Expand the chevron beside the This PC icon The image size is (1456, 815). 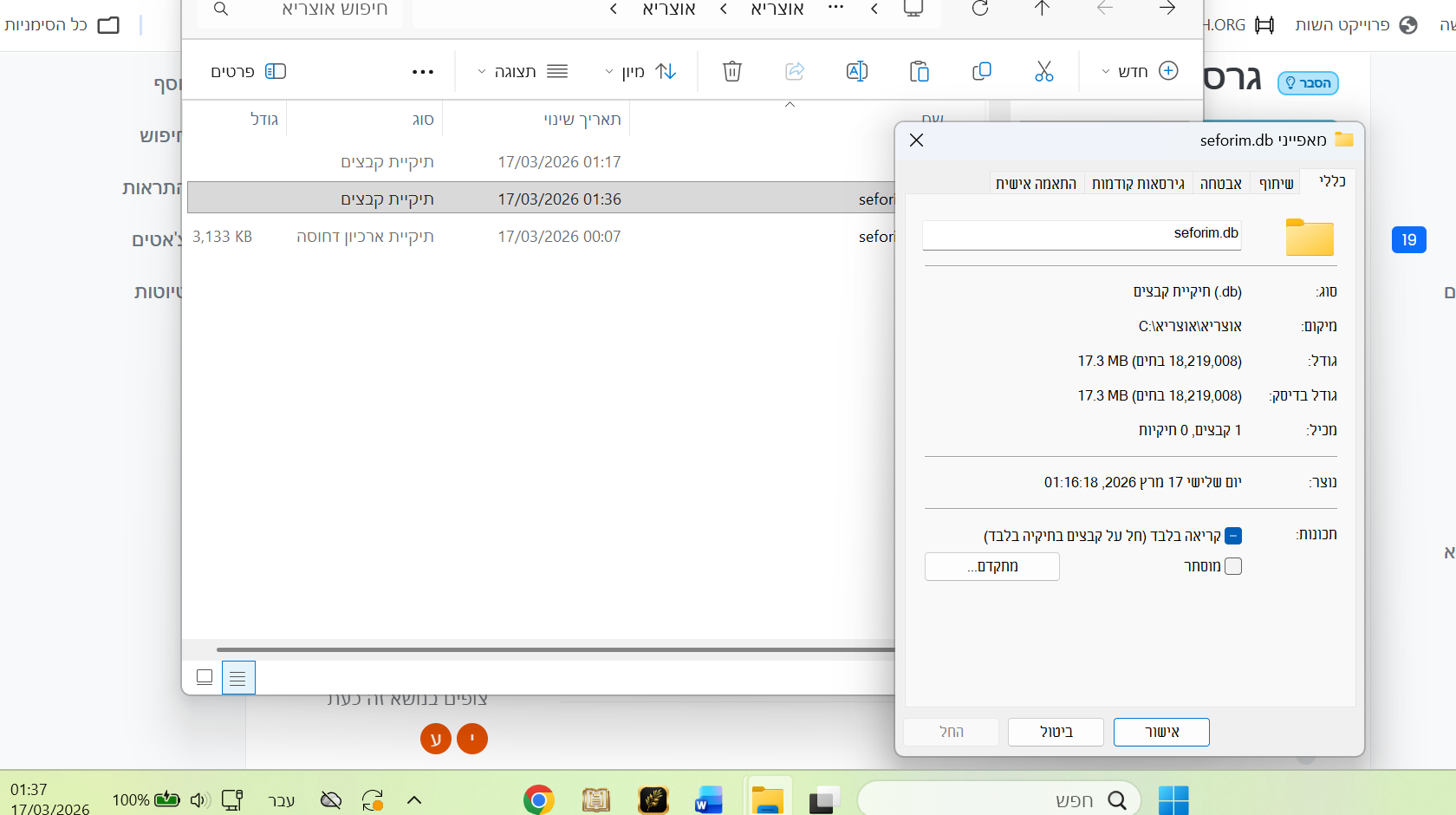point(874,9)
